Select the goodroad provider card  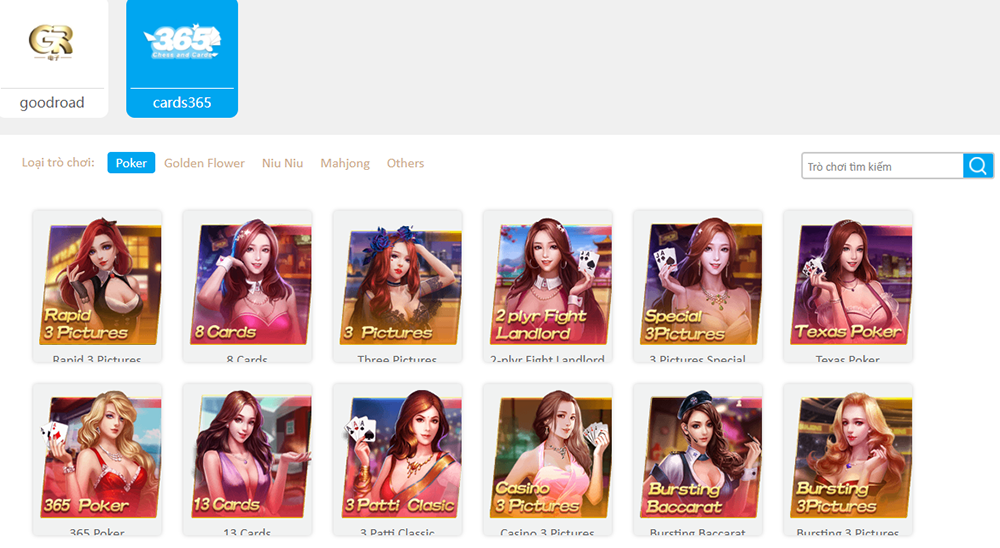click(x=54, y=59)
